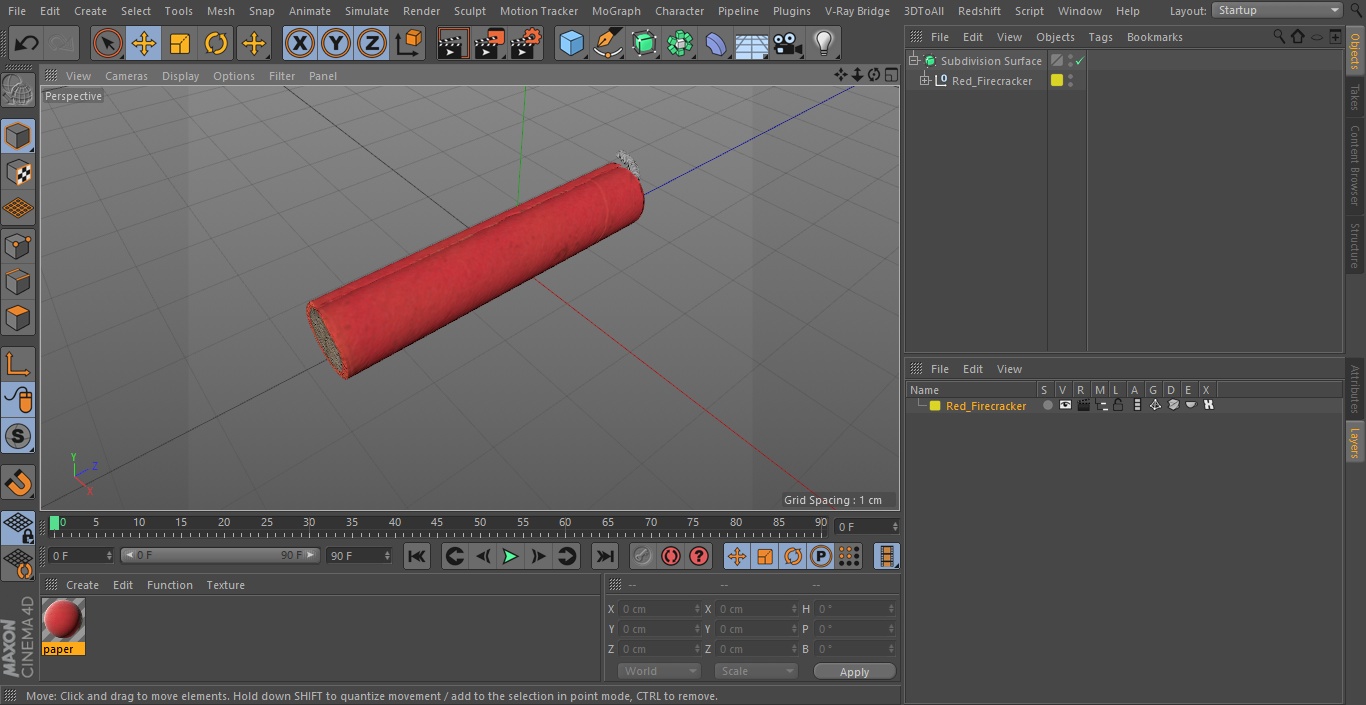The image size is (1366, 705).
Task: Go to end of animation
Action: pos(605,556)
